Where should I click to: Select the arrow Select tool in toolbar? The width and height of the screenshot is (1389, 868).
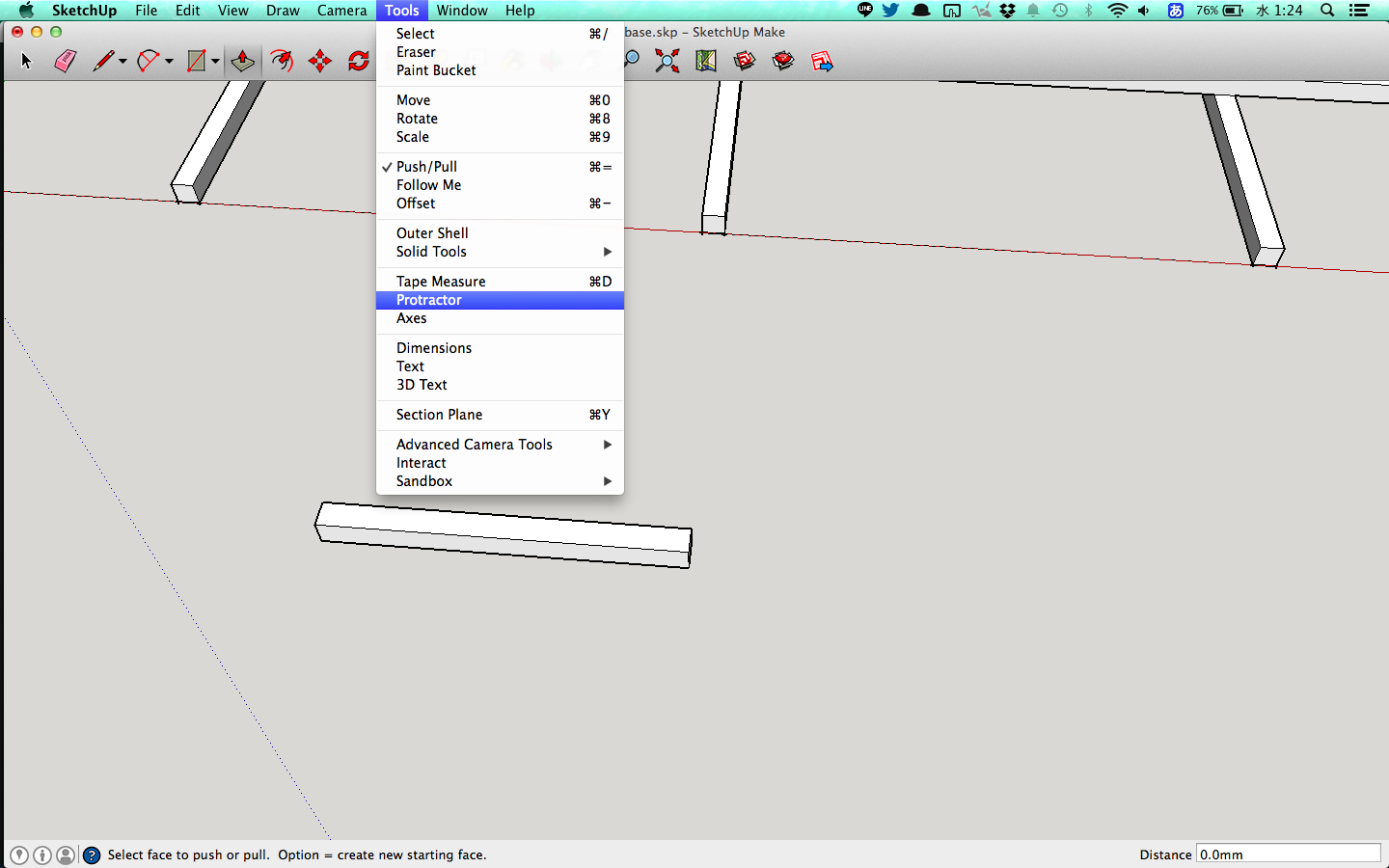click(26, 62)
